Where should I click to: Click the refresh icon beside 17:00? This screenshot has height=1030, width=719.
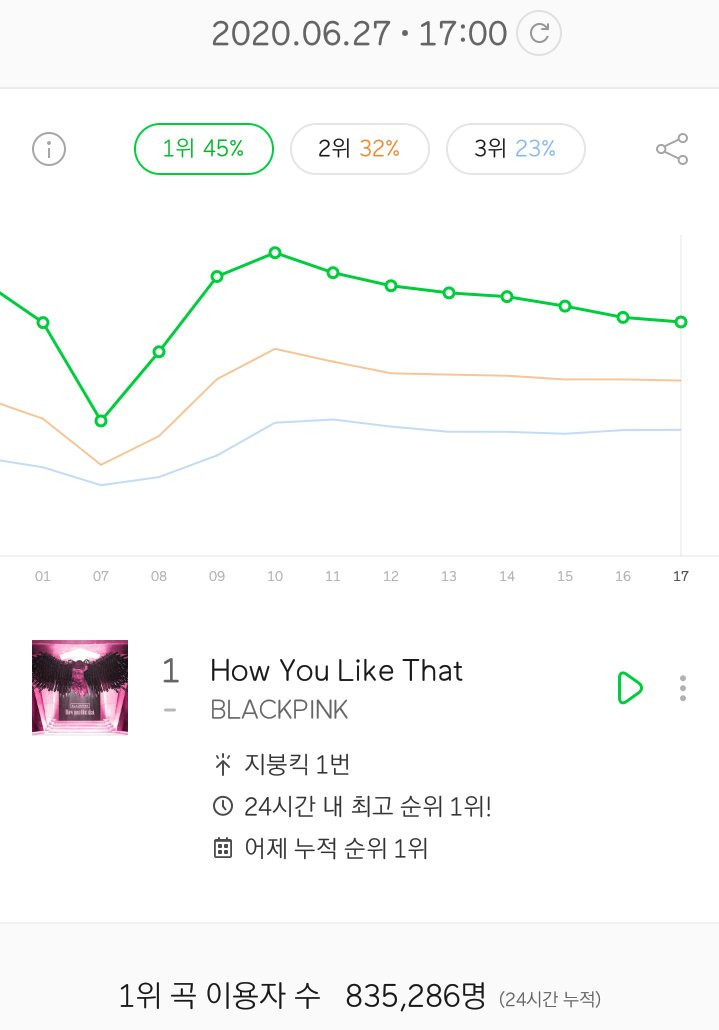point(539,34)
